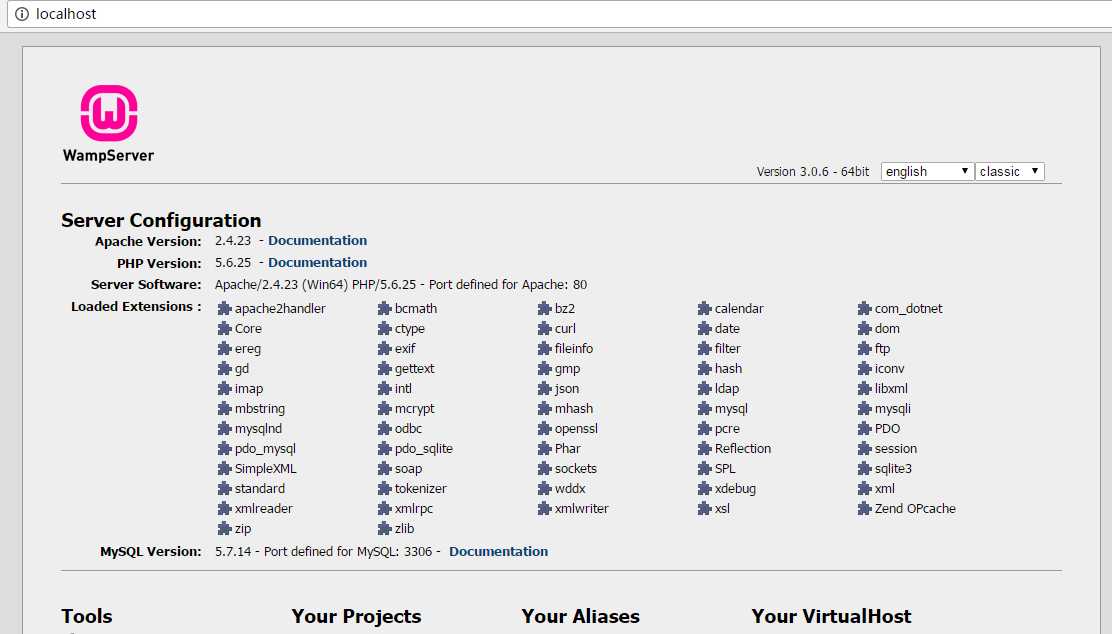
Task: Click the WampServer pink logo
Action: click(x=109, y=113)
